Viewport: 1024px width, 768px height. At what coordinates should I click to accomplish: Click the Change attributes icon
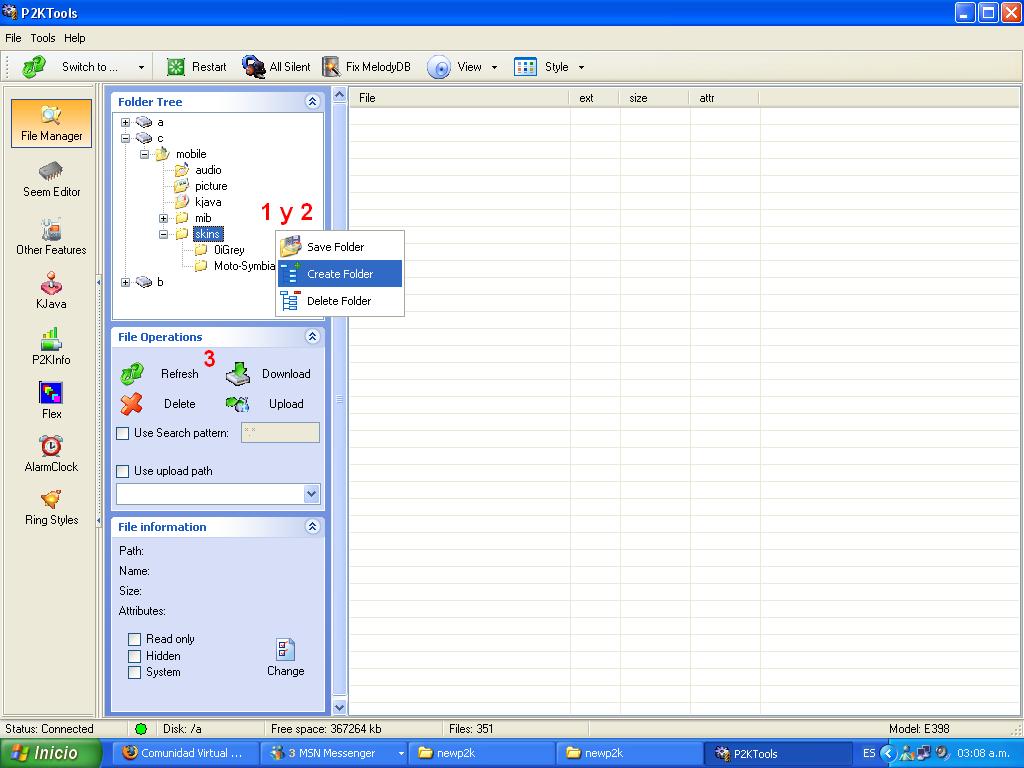[x=285, y=650]
